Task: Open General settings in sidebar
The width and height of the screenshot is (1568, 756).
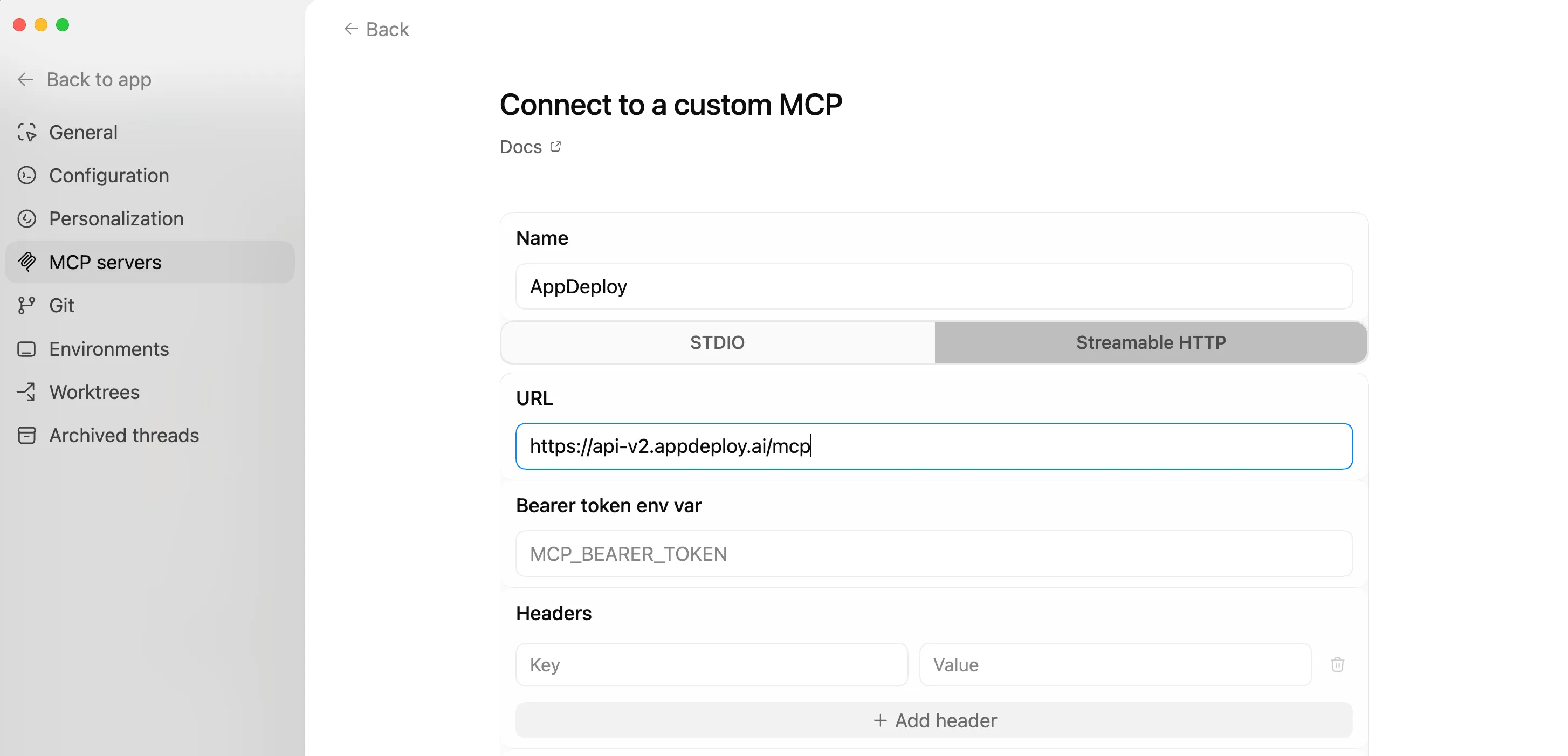Action: point(83,132)
